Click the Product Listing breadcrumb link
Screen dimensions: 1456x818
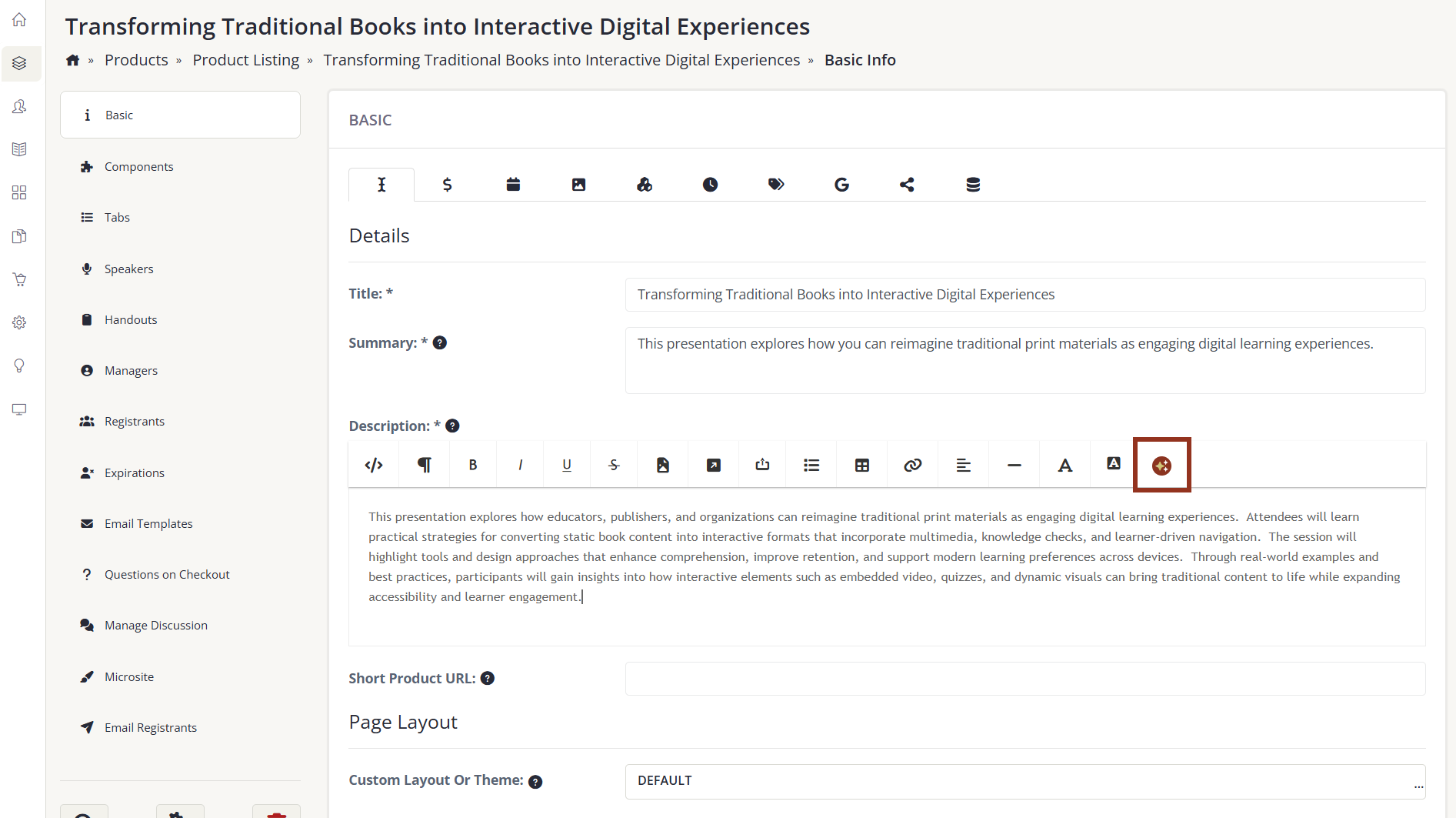coord(245,59)
